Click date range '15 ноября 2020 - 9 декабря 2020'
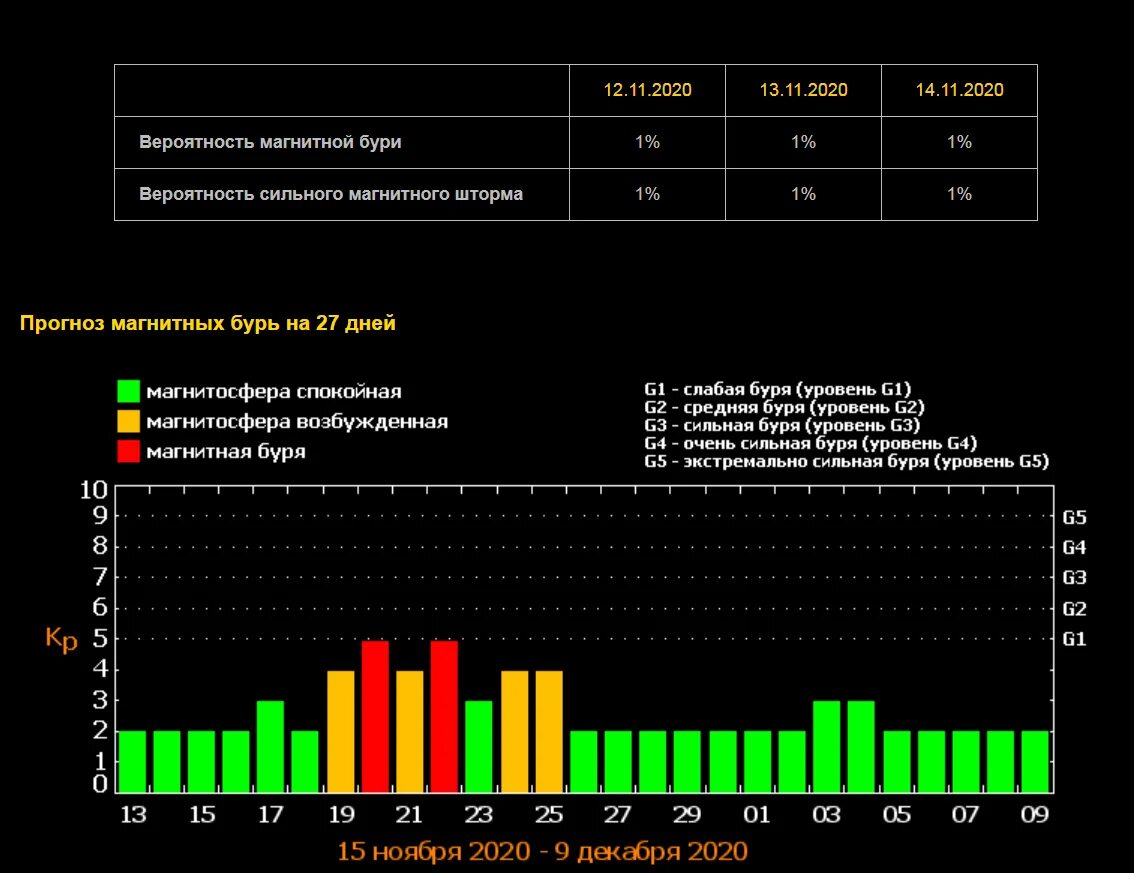The height and width of the screenshot is (873, 1134). (542, 851)
